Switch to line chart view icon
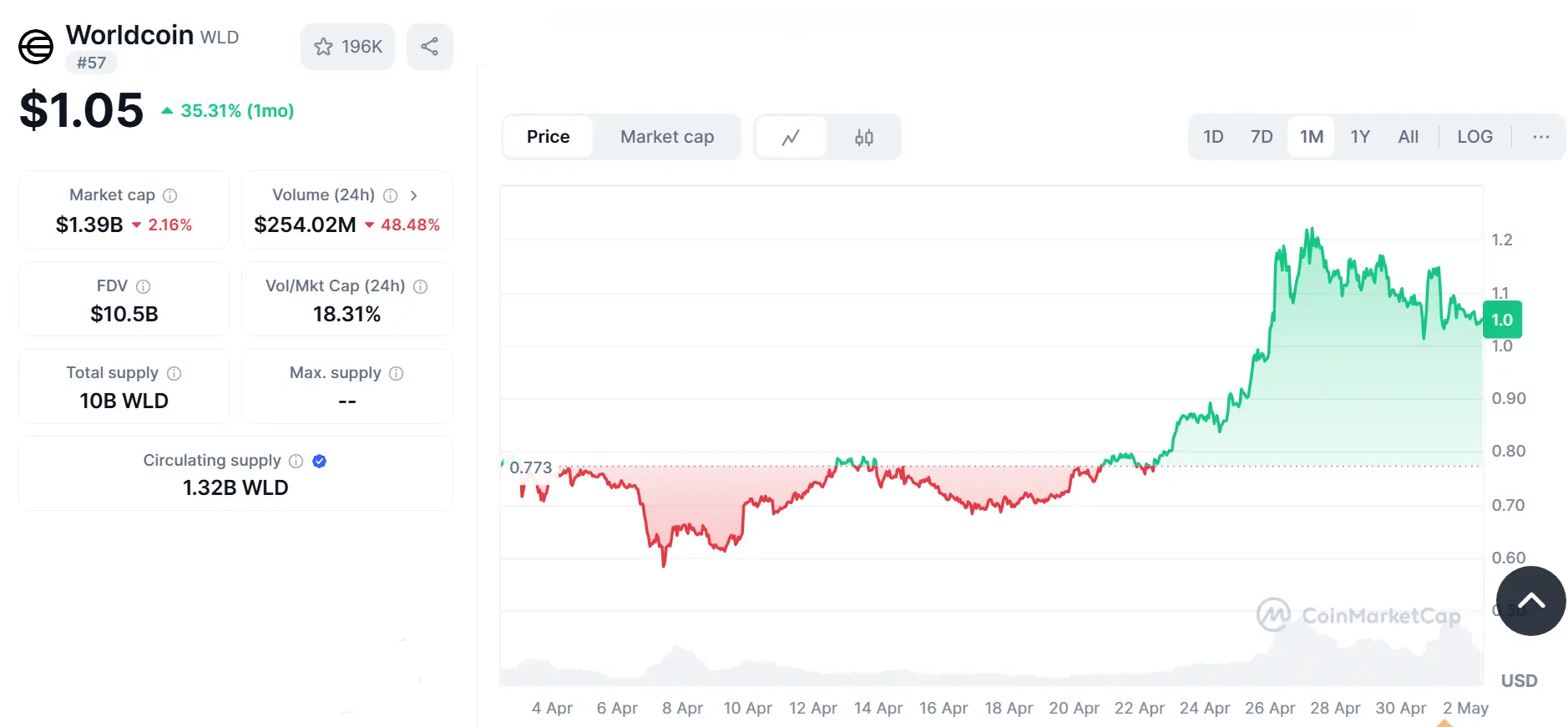 pyautogui.click(x=791, y=137)
